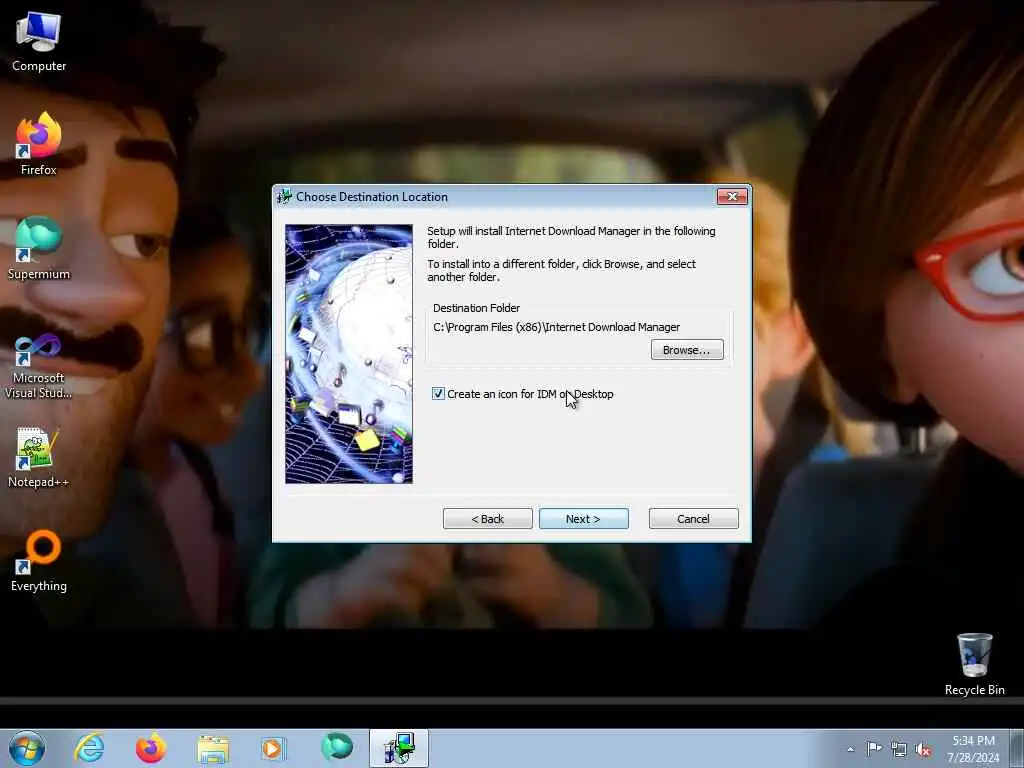Open the network tray icon
Viewport: 1024px width, 768px height.
(899, 749)
